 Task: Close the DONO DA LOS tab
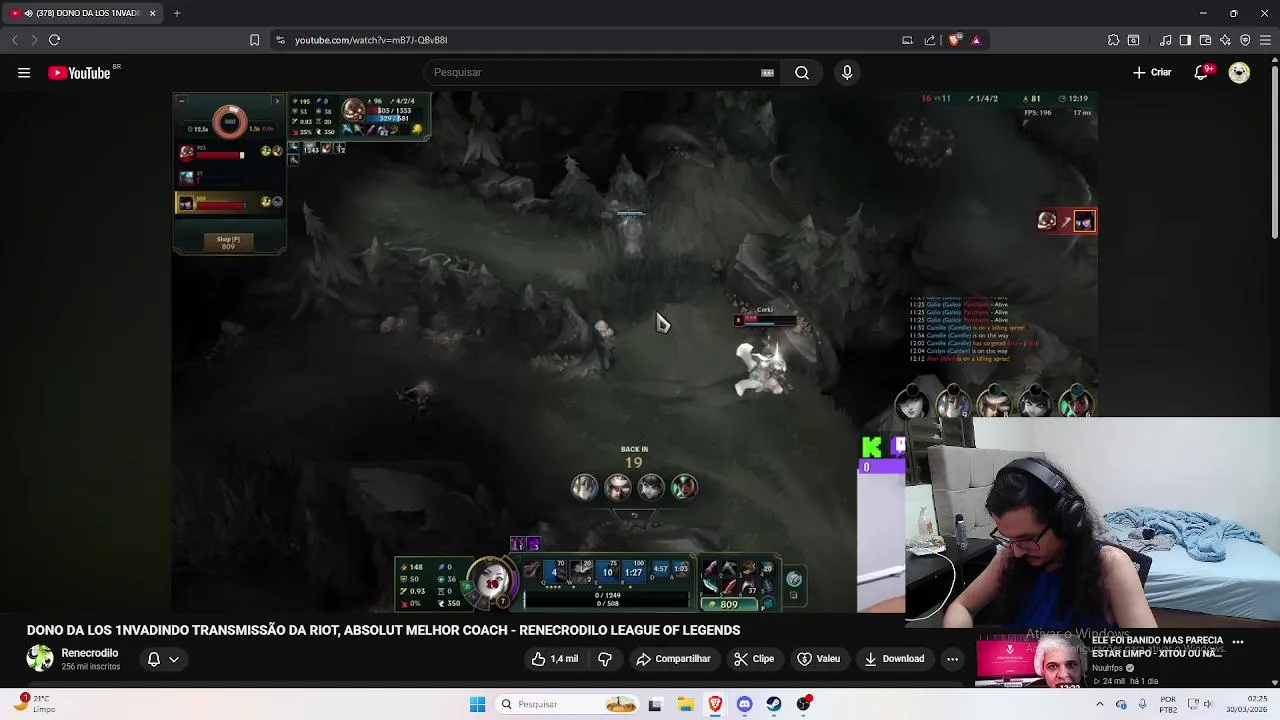pos(152,13)
